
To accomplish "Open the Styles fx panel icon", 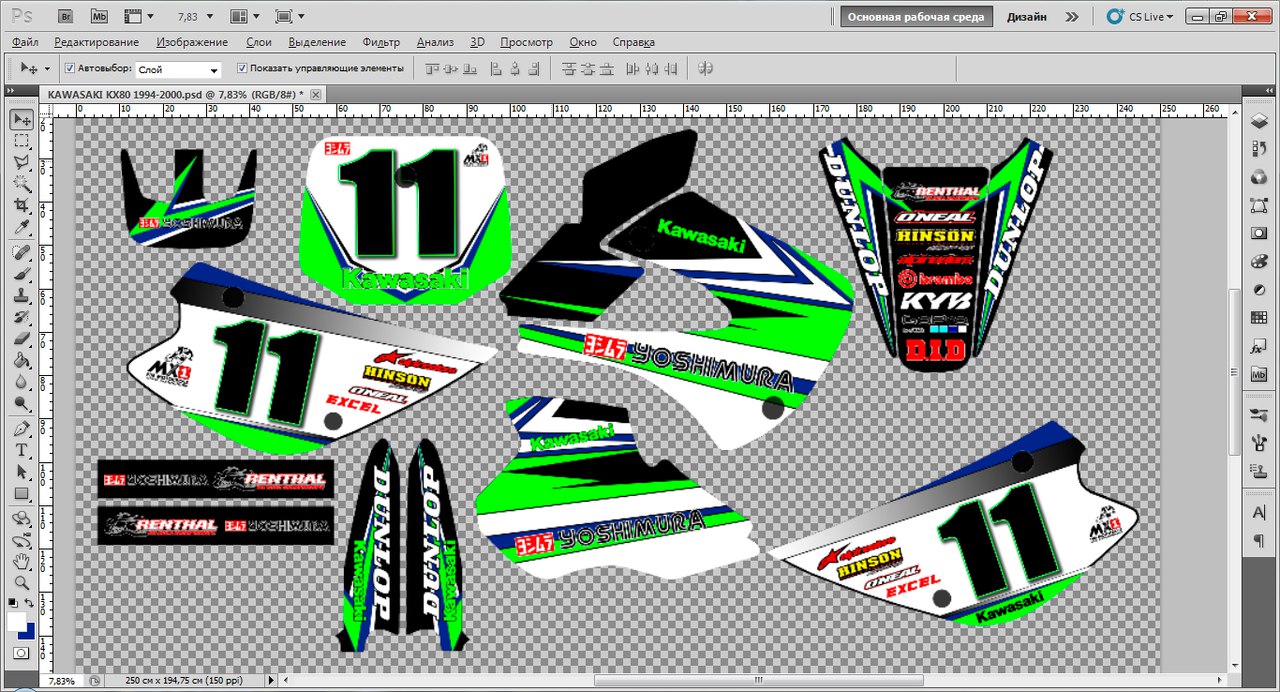I will pyautogui.click(x=1259, y=345).
